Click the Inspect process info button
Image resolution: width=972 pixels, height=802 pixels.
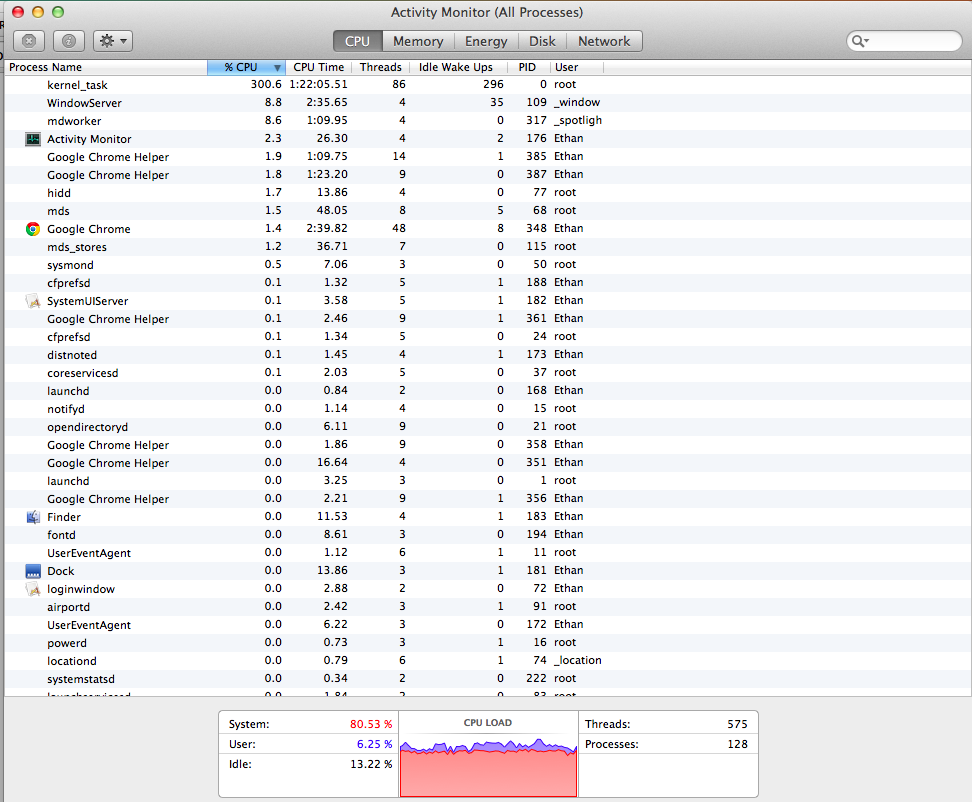(69, 41)
